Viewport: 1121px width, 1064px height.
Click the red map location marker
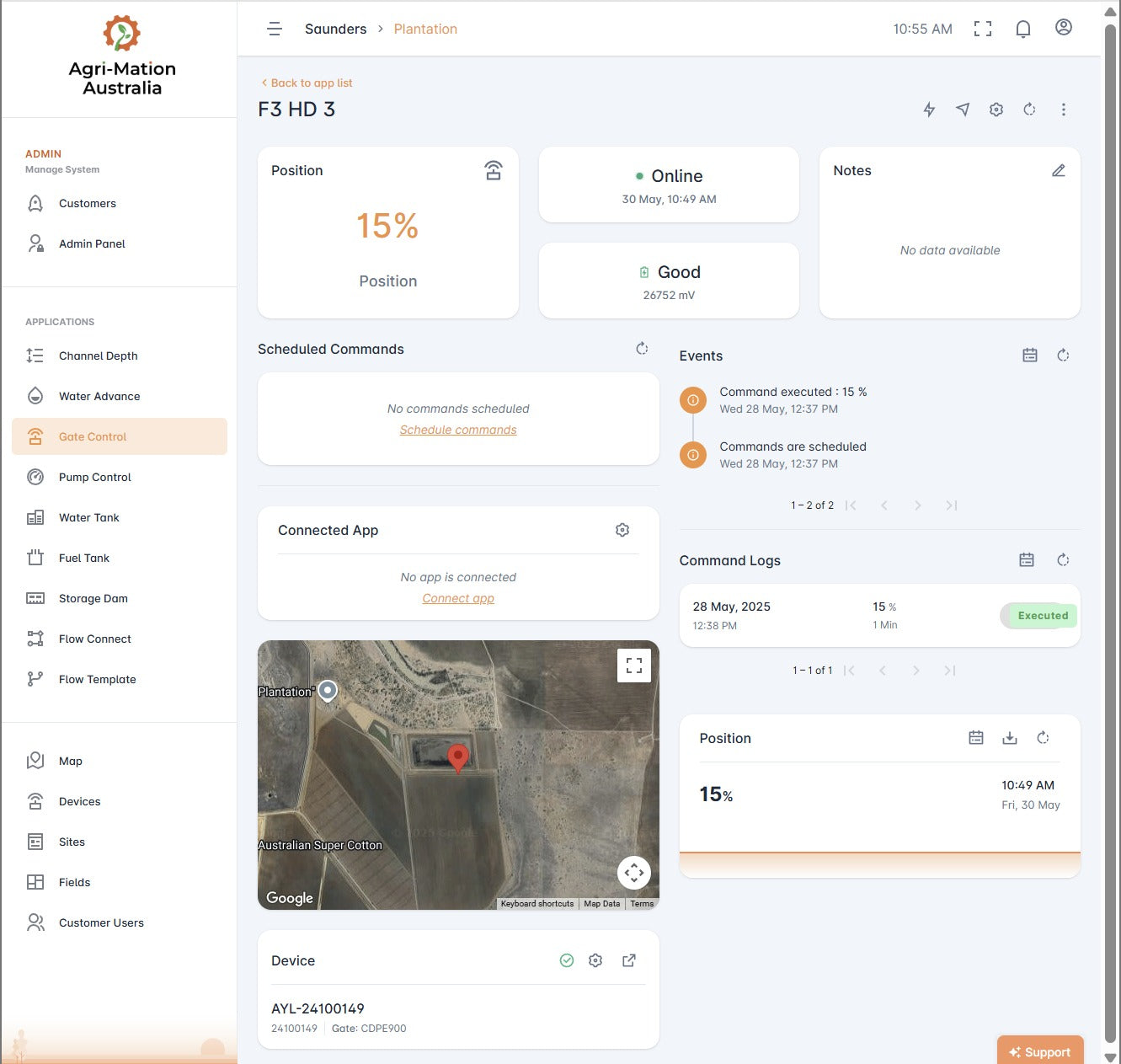tap(457, 757)
